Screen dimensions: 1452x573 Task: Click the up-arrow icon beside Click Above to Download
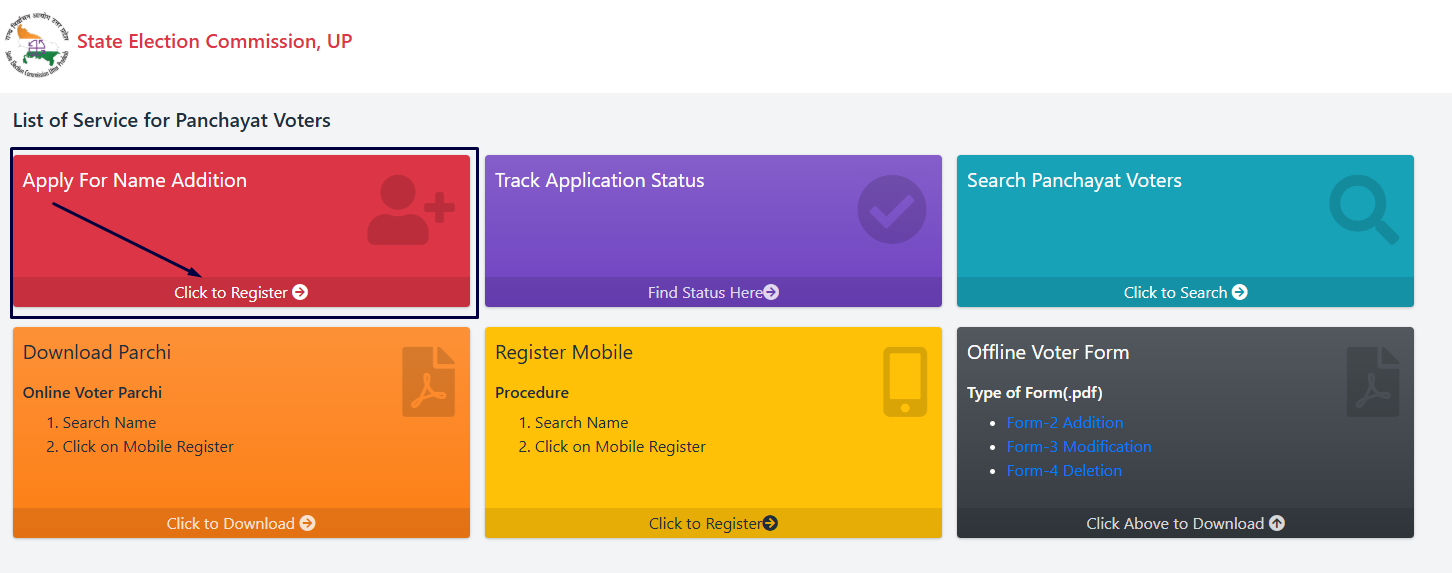[1277, 523]
